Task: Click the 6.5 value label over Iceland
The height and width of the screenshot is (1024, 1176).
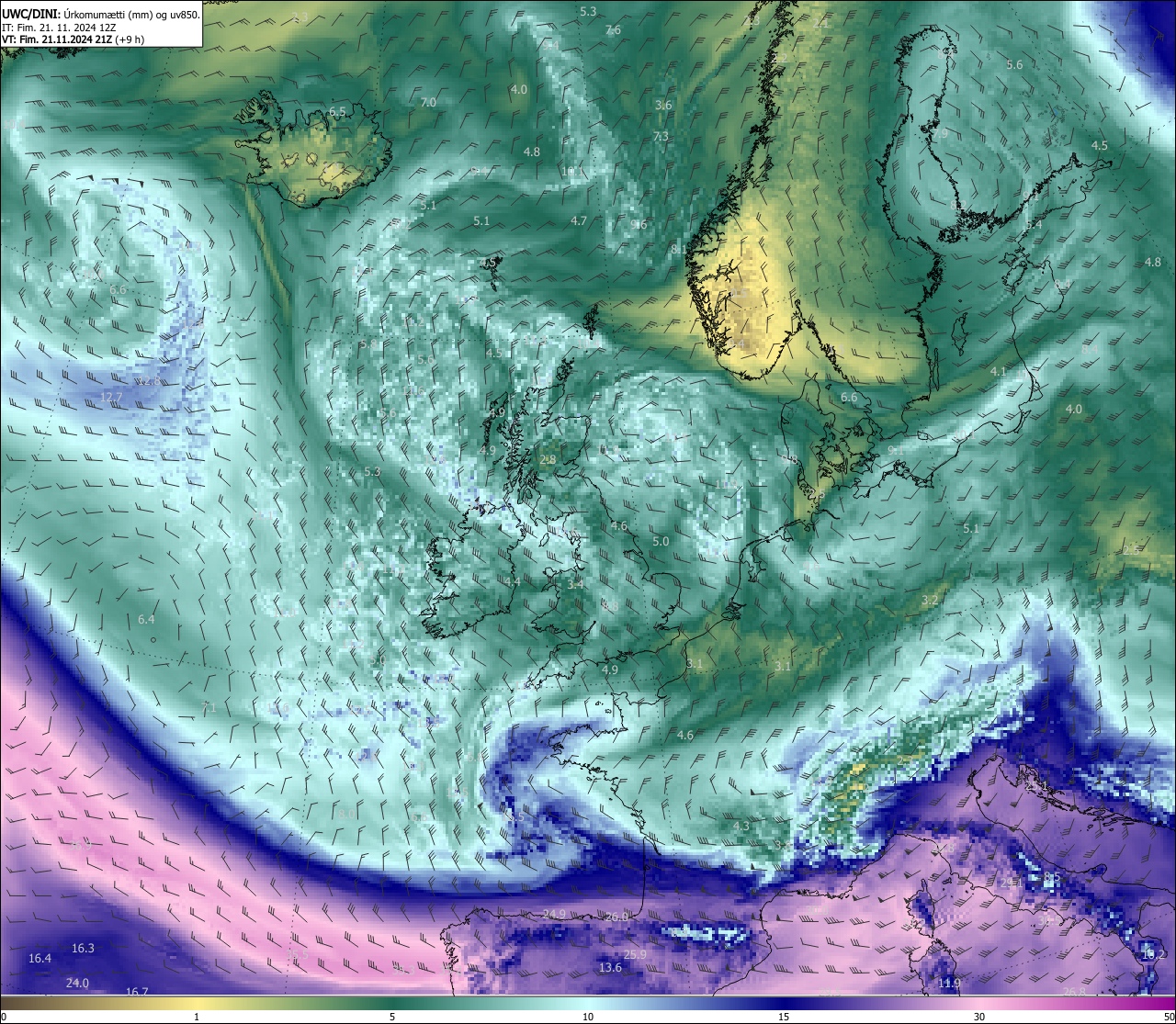Action: point(337,111)
